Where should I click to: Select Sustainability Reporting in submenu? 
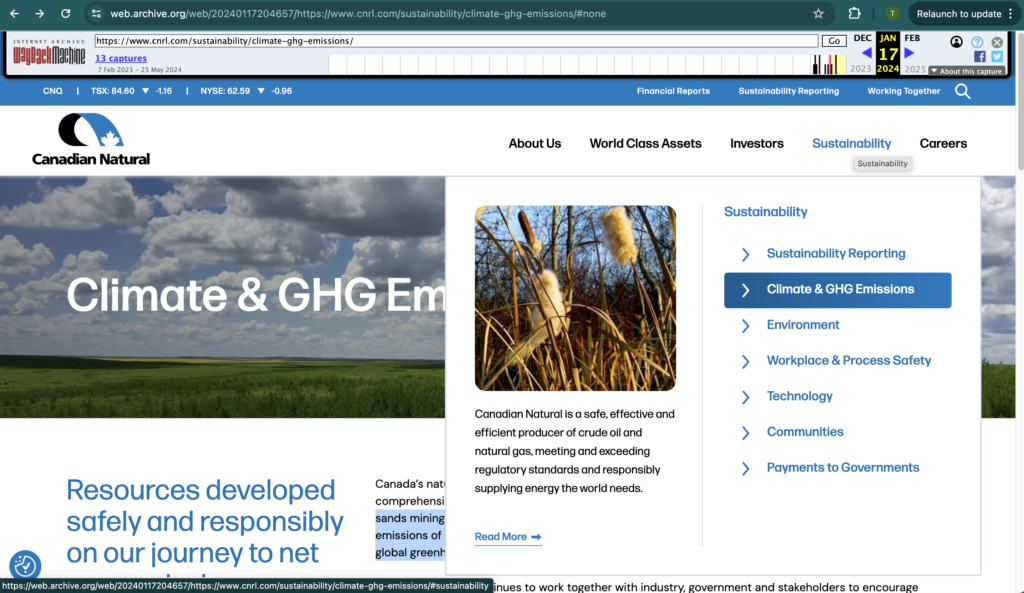836,253
